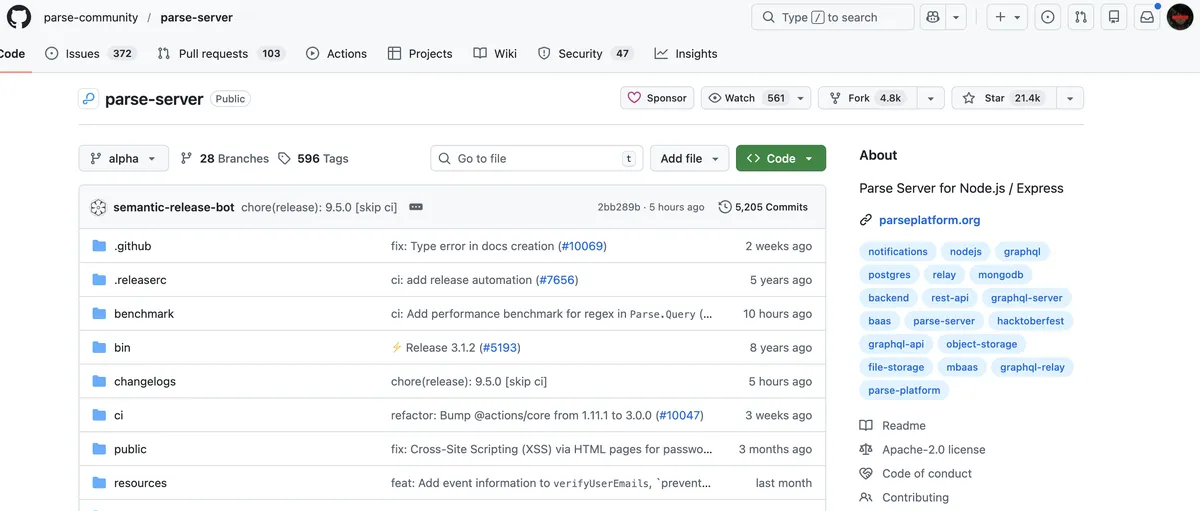Open the .github folder
This screenshot has height=511, width=1200.
[132, 246]
